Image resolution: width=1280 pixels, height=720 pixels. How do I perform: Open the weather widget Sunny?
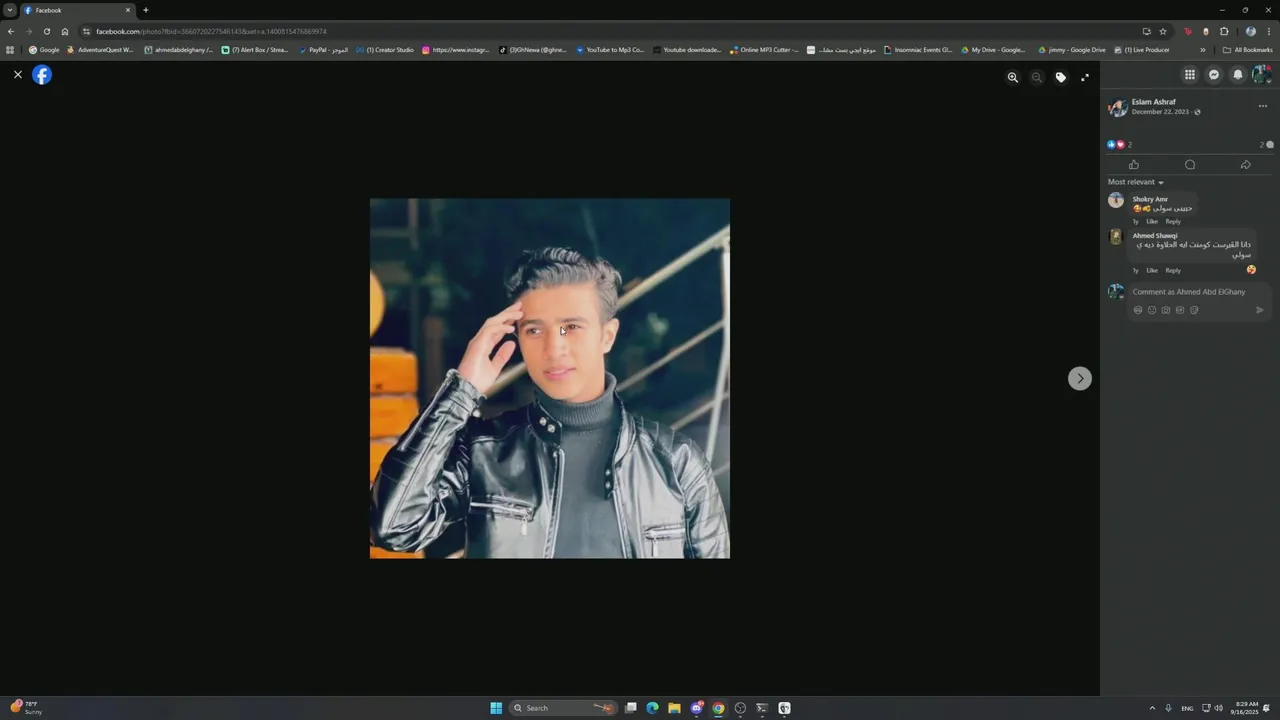[27, 708]
